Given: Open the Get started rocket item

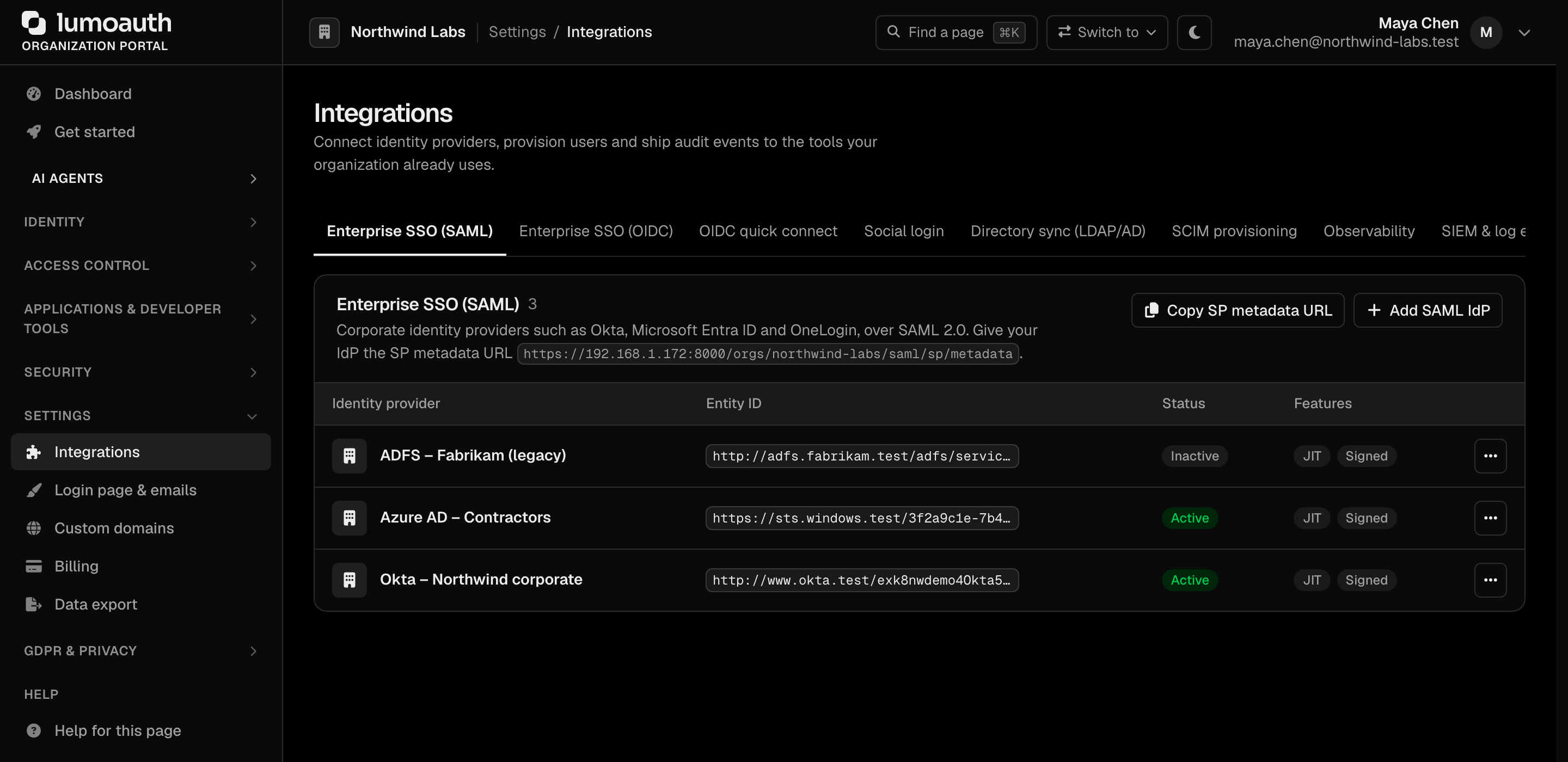Looking at the screenshot, I should [x=140, y=132].
